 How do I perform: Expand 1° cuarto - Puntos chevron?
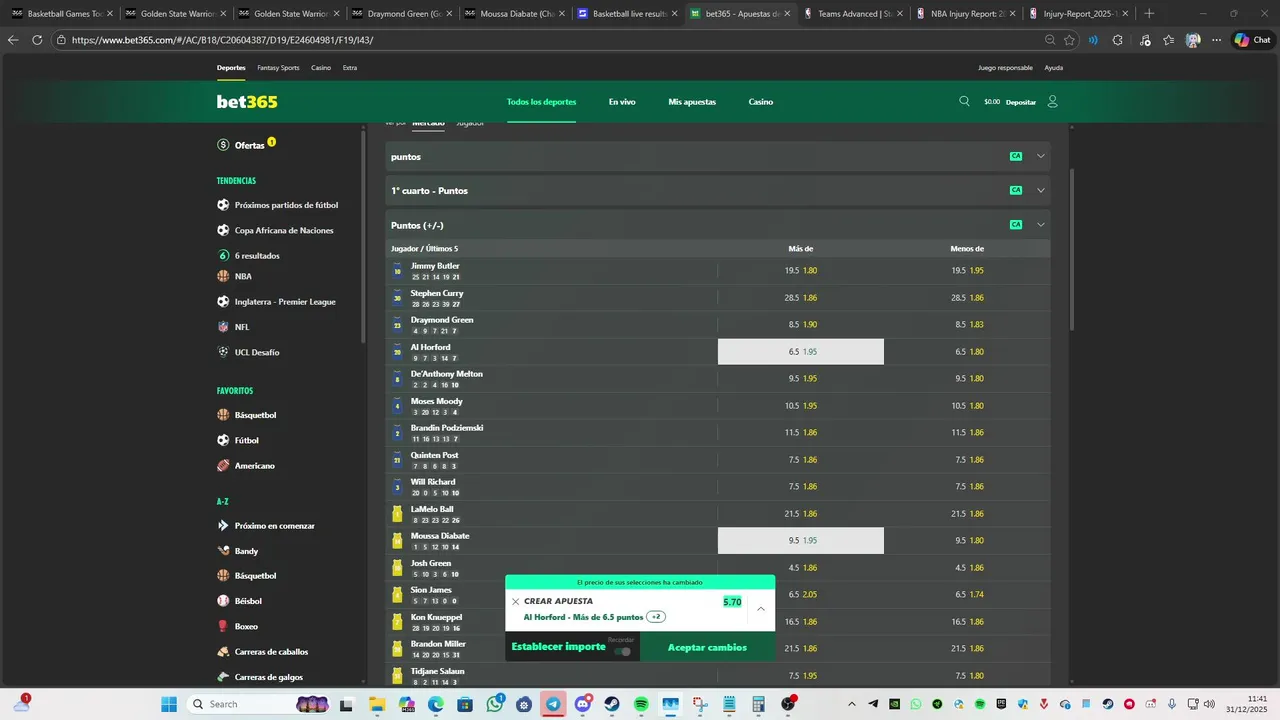[x=1041, y=190]
